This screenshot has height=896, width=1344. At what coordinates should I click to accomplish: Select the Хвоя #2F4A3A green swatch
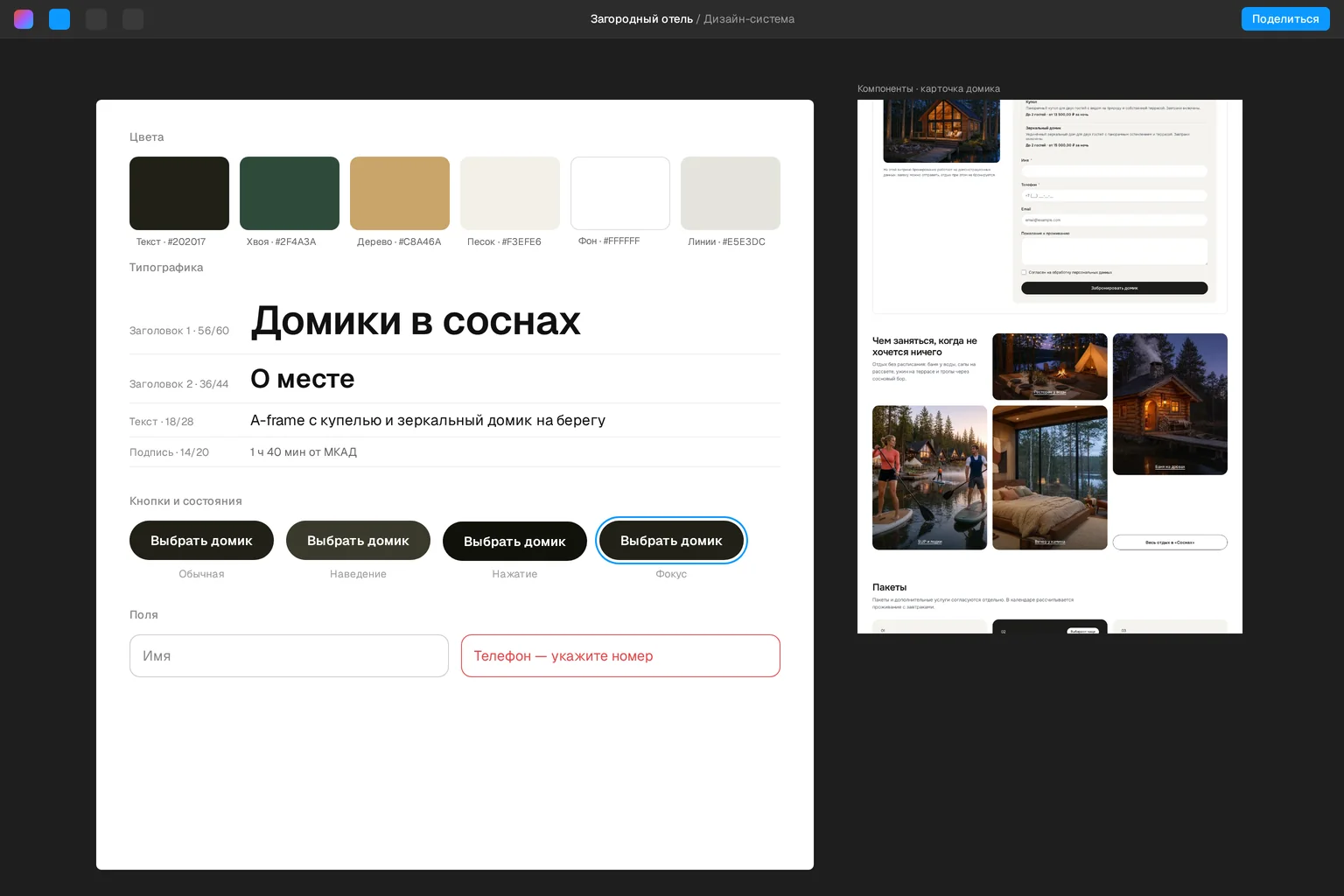click(290, 193)
